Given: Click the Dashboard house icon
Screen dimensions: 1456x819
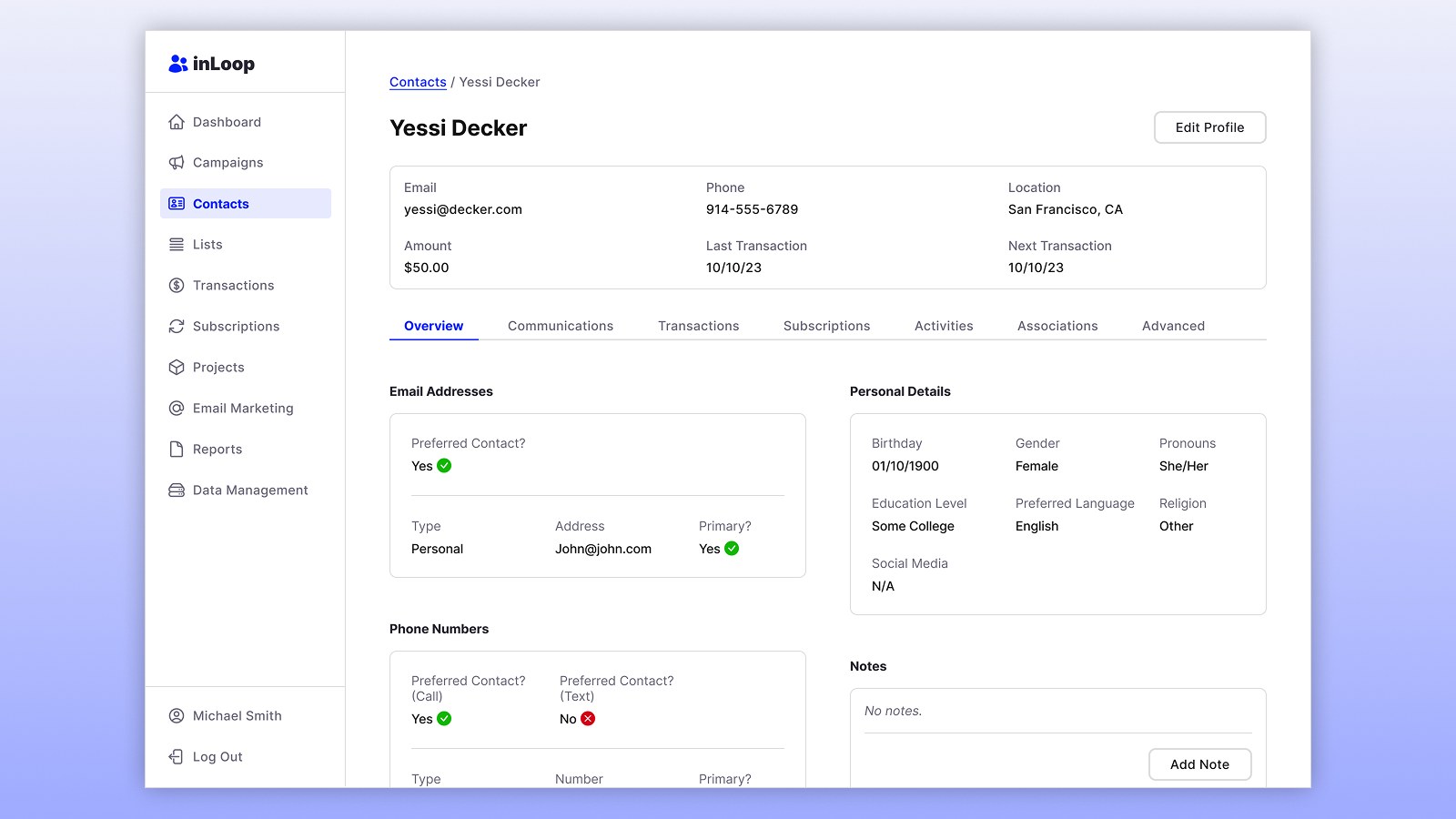Looking at the screenshot, I should coord(177,122).
